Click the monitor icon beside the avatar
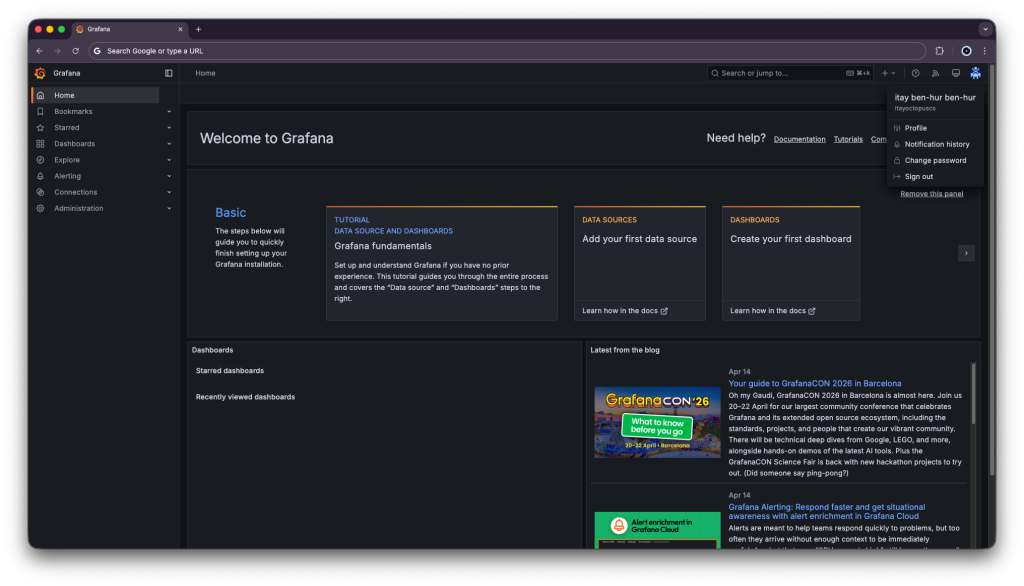The width and height of the screenshot is (1024, 586). 955,73
